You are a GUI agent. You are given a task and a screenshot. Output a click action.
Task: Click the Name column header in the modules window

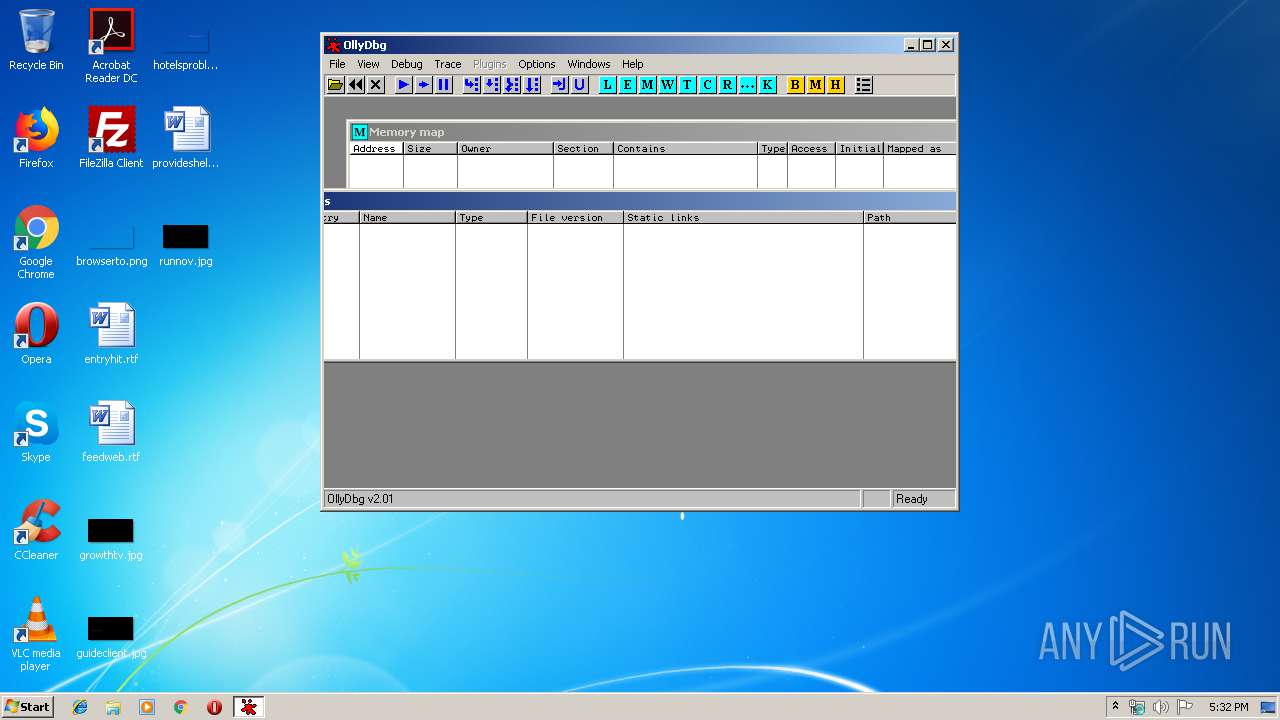(407, 217)
